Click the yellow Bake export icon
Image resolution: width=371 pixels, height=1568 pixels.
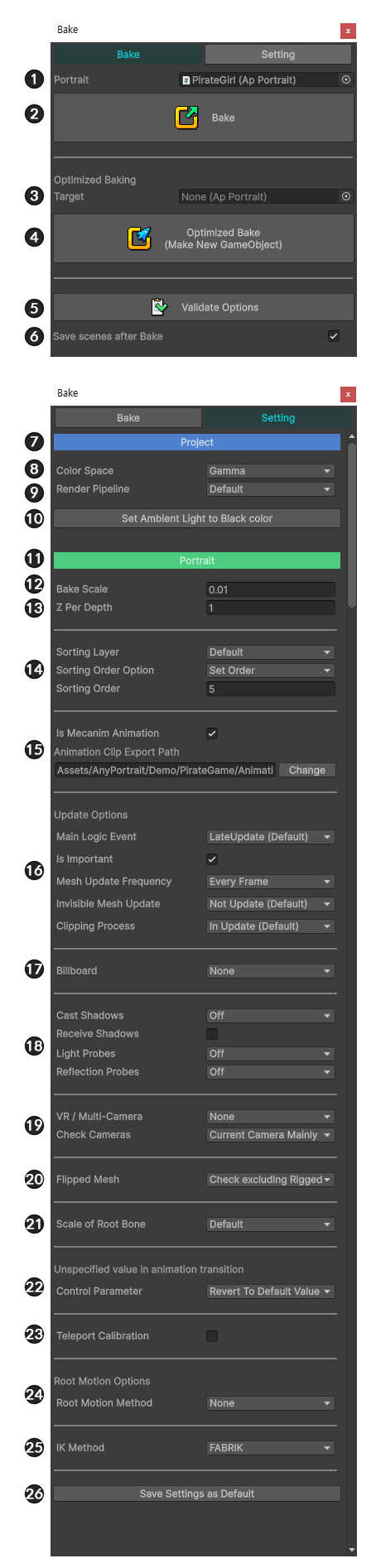point(187,118)
